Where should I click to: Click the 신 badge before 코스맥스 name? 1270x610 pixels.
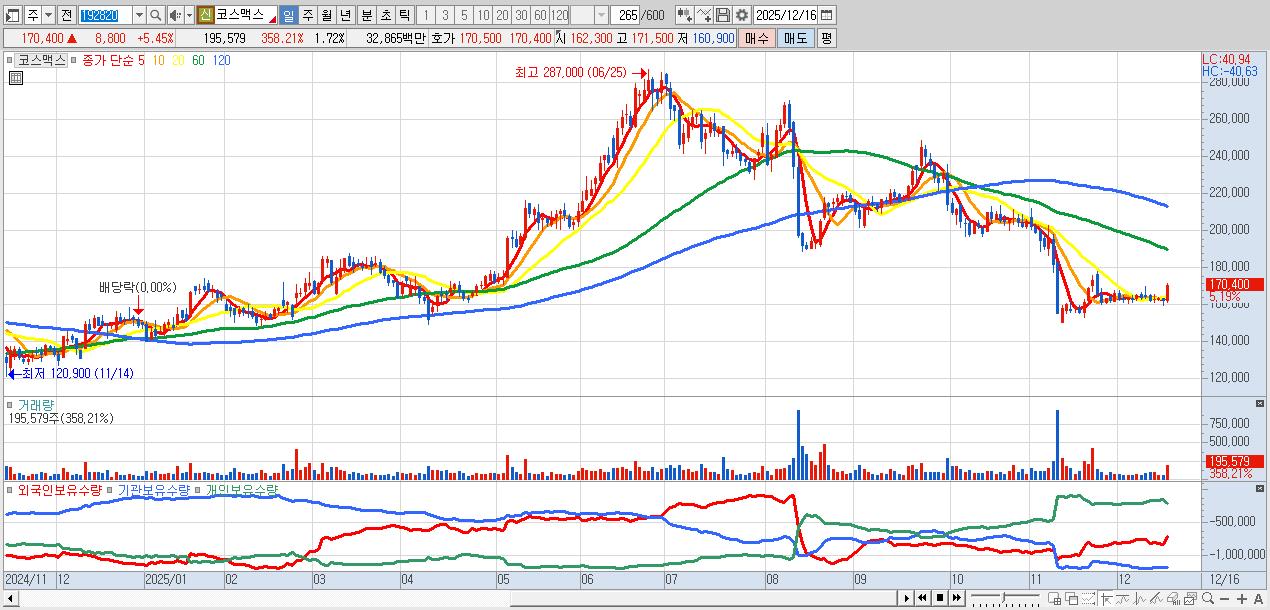(204, 15)
